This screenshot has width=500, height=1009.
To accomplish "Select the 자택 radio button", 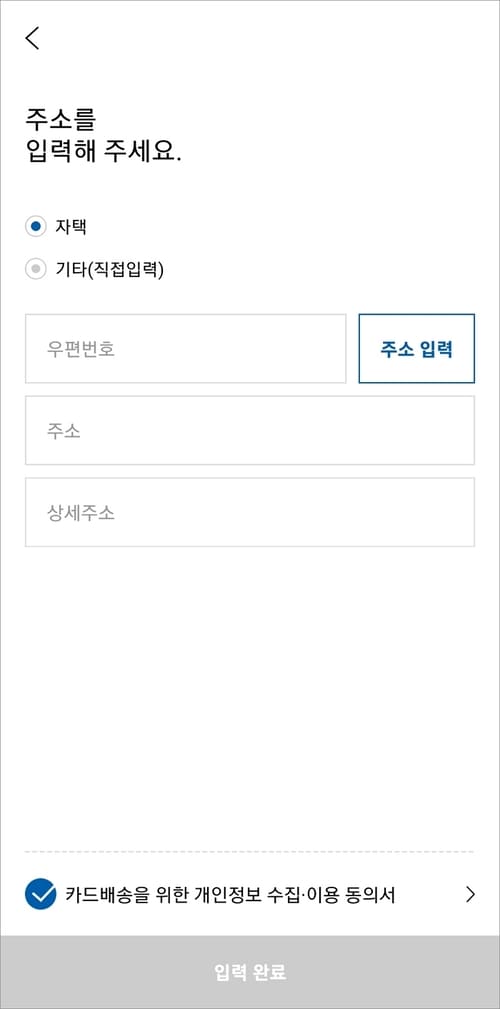I will pyautogui.click(x=35, y=227).
